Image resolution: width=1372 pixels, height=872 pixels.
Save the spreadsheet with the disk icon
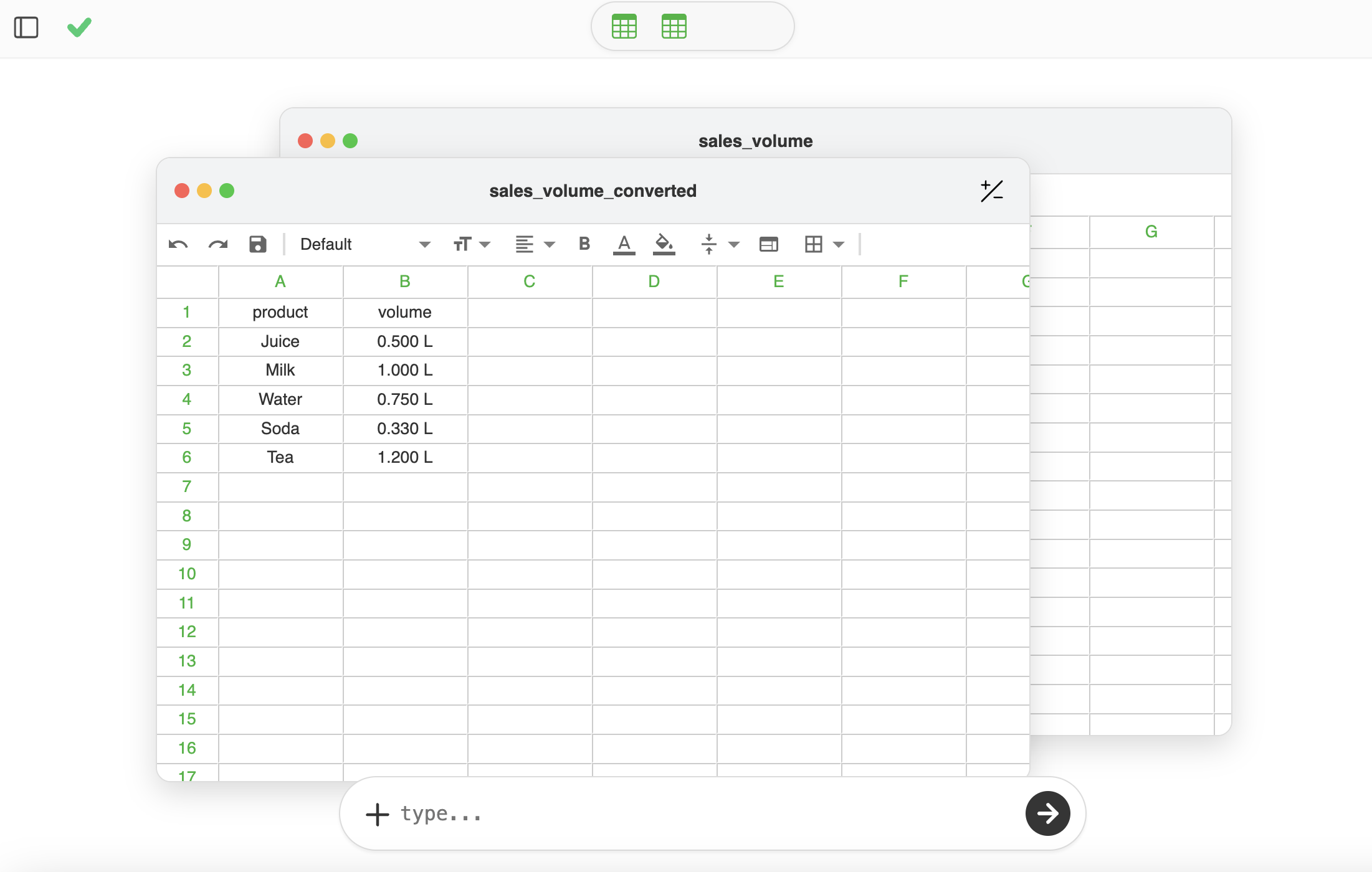tap(258, 244)
